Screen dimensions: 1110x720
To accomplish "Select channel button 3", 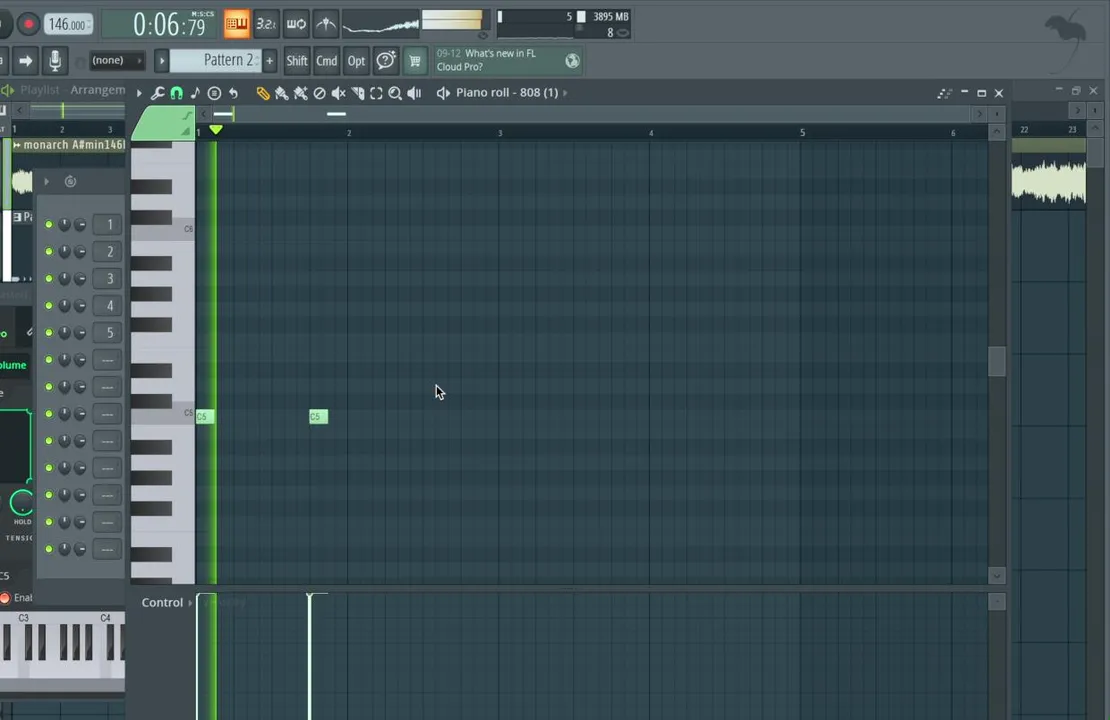I will pos(108,278).
